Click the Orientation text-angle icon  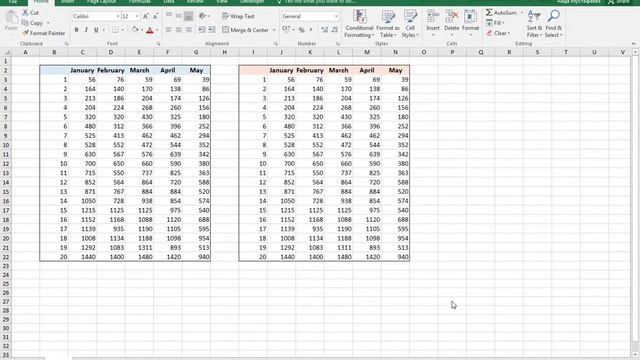tap(202, 16)
